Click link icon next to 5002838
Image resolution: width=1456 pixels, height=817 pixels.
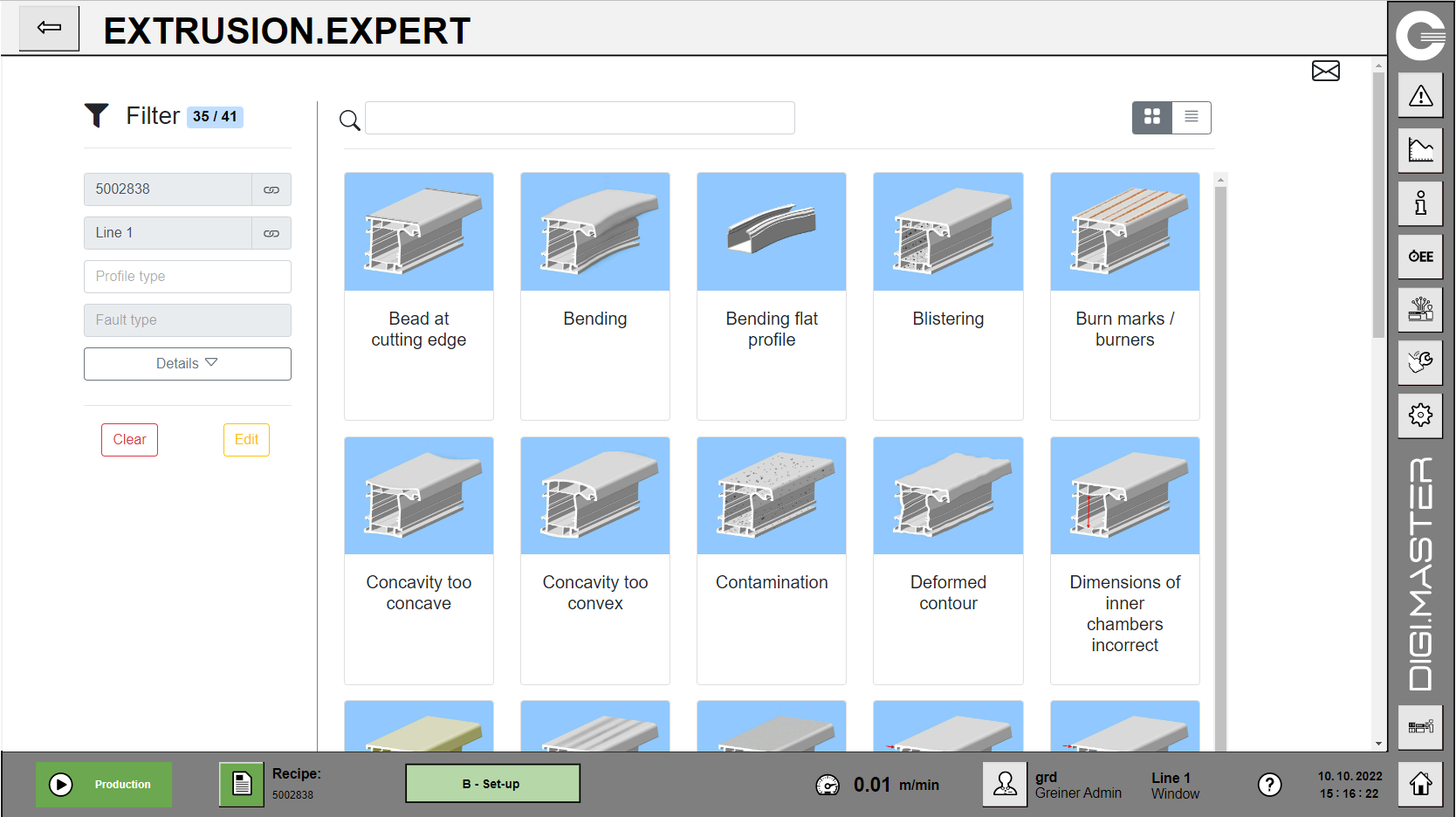271,189
